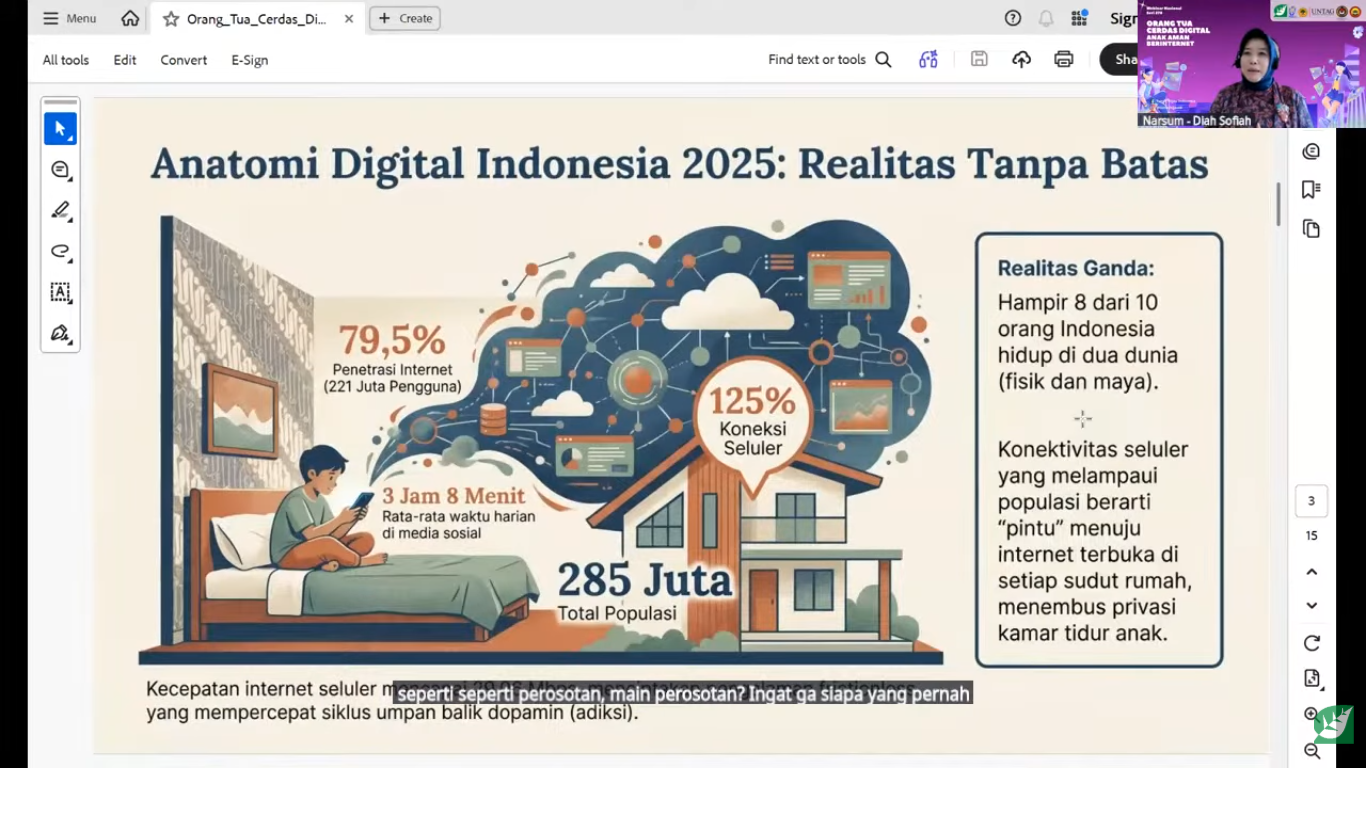Select the text box recognition tool
This screenshot has width=1366, height=832.
tap(60, 293)
